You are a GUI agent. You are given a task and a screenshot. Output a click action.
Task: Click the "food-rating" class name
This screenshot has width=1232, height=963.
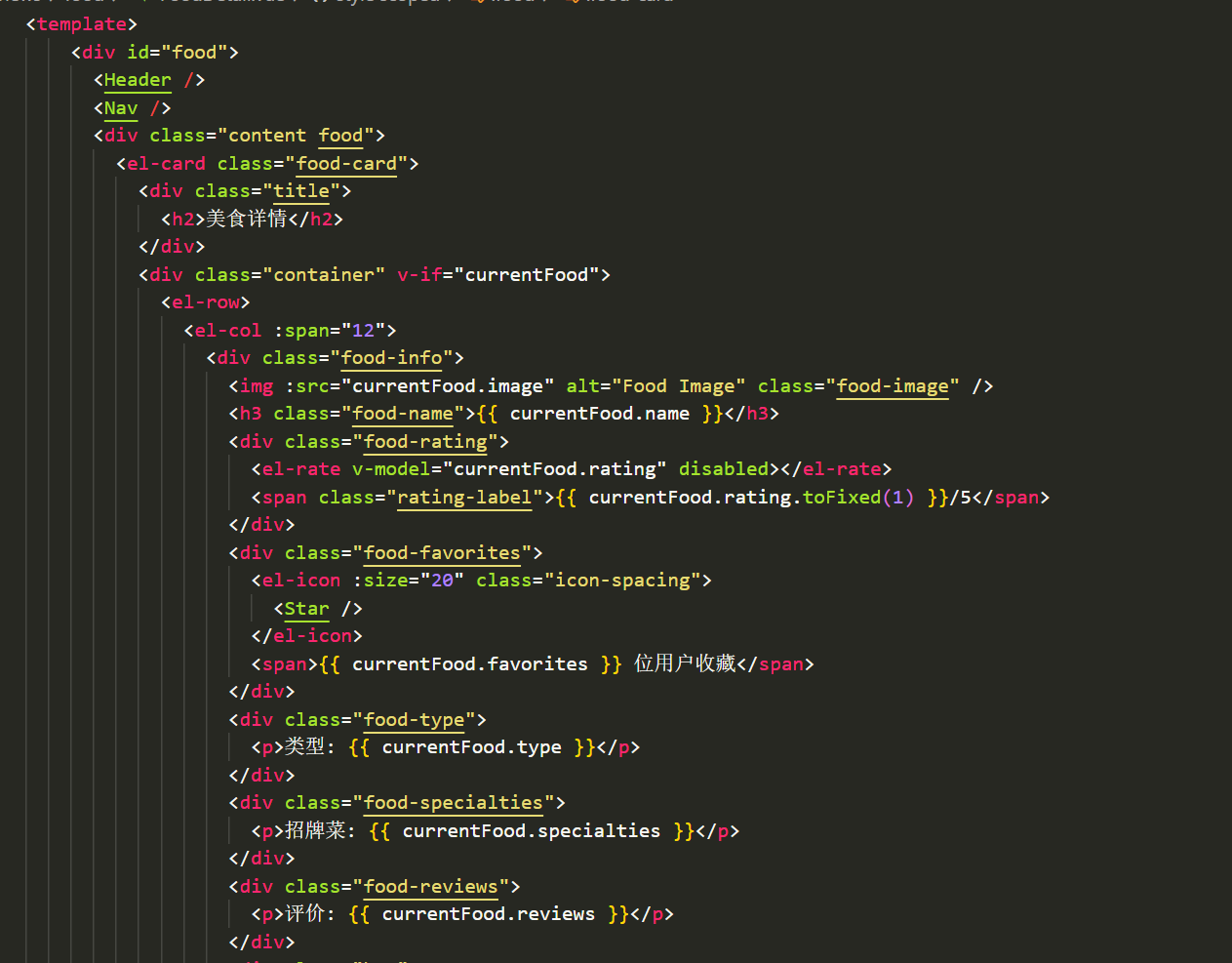click(x=425, y=442)
